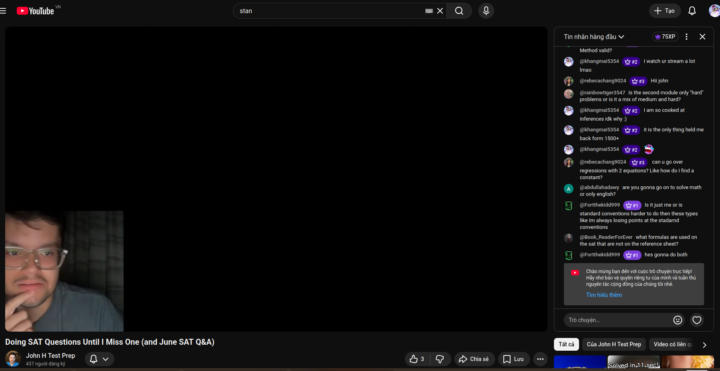The width and height of the screenshot is (720, 371).
Task: Click the emoji in the @khangmai5354 message
Action: click(x=648, y=149)
